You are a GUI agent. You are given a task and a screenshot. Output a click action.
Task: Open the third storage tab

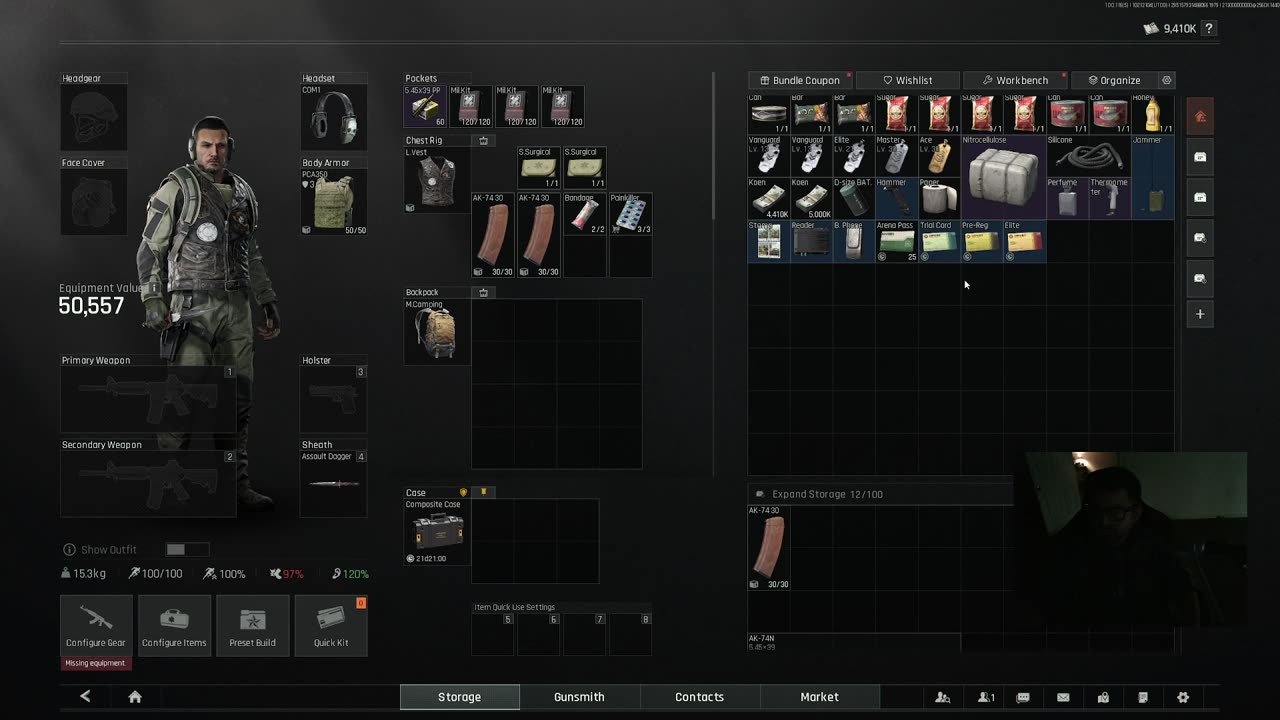coord(1200,197)
